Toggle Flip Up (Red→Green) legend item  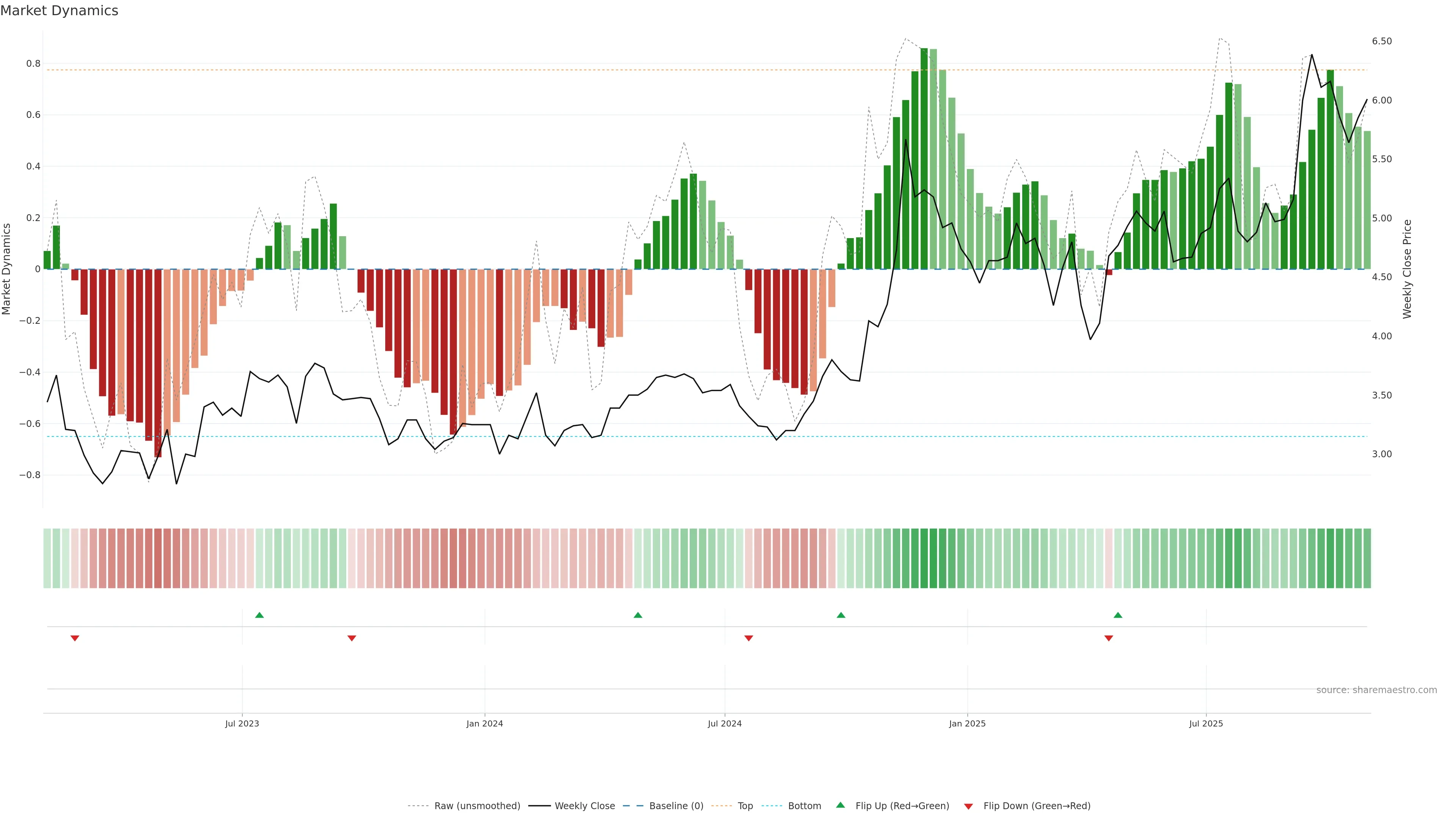point(902,806)
